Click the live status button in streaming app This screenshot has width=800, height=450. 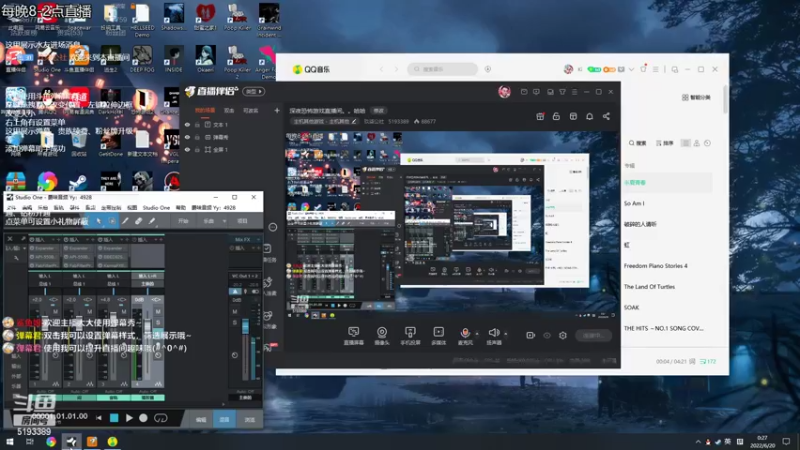[x=593, y=335]
